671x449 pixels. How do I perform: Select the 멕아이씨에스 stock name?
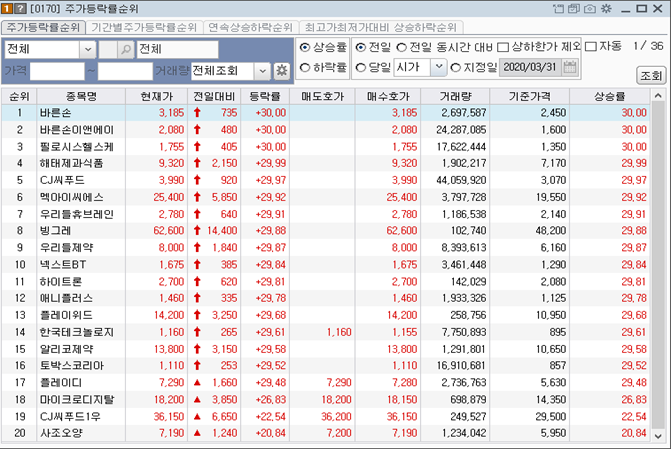(71, 197)
